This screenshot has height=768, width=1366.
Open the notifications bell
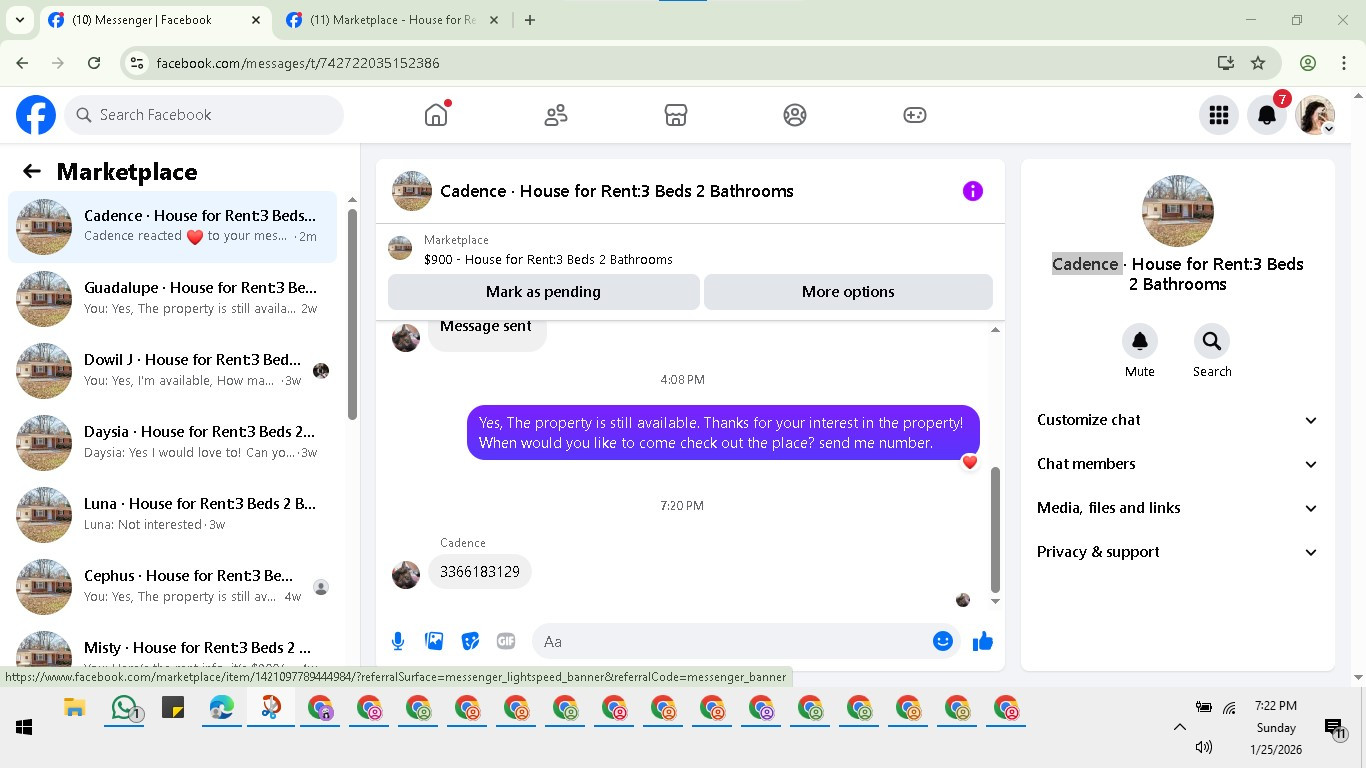[1267, 115]
